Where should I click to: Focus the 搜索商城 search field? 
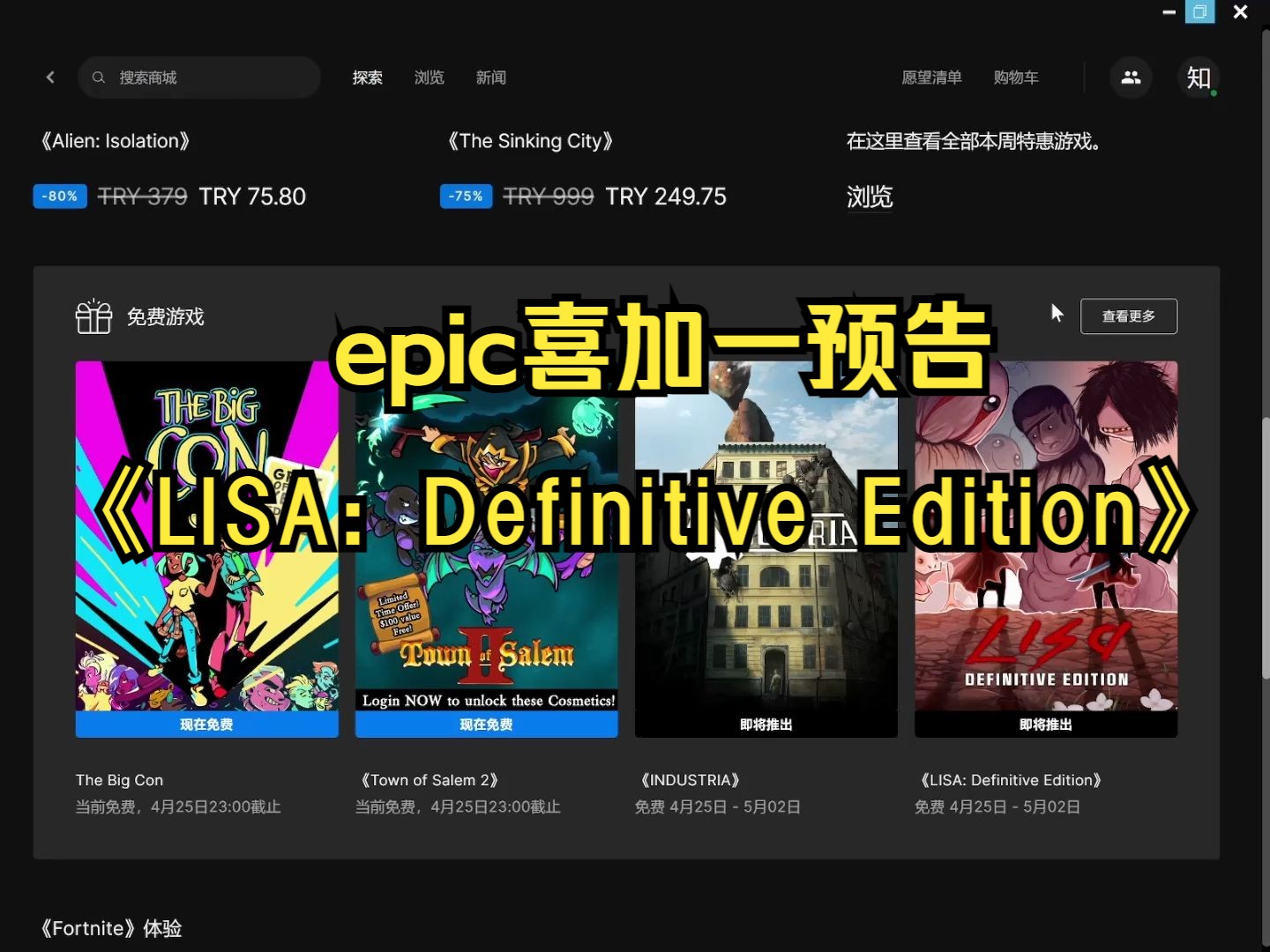pyautogui.click(x=199, y=78)
